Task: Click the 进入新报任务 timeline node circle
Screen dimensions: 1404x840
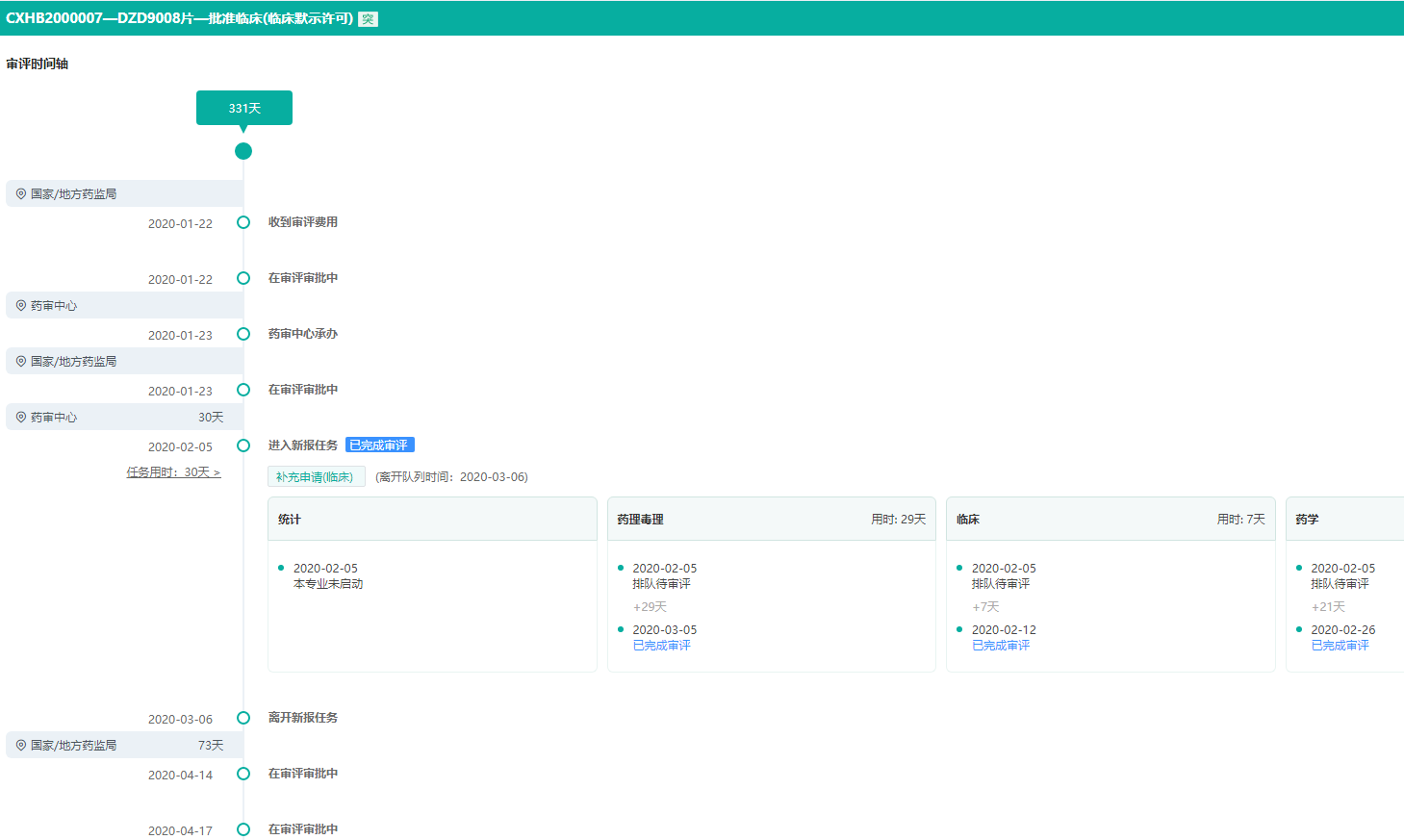Action: pos(243,445)
